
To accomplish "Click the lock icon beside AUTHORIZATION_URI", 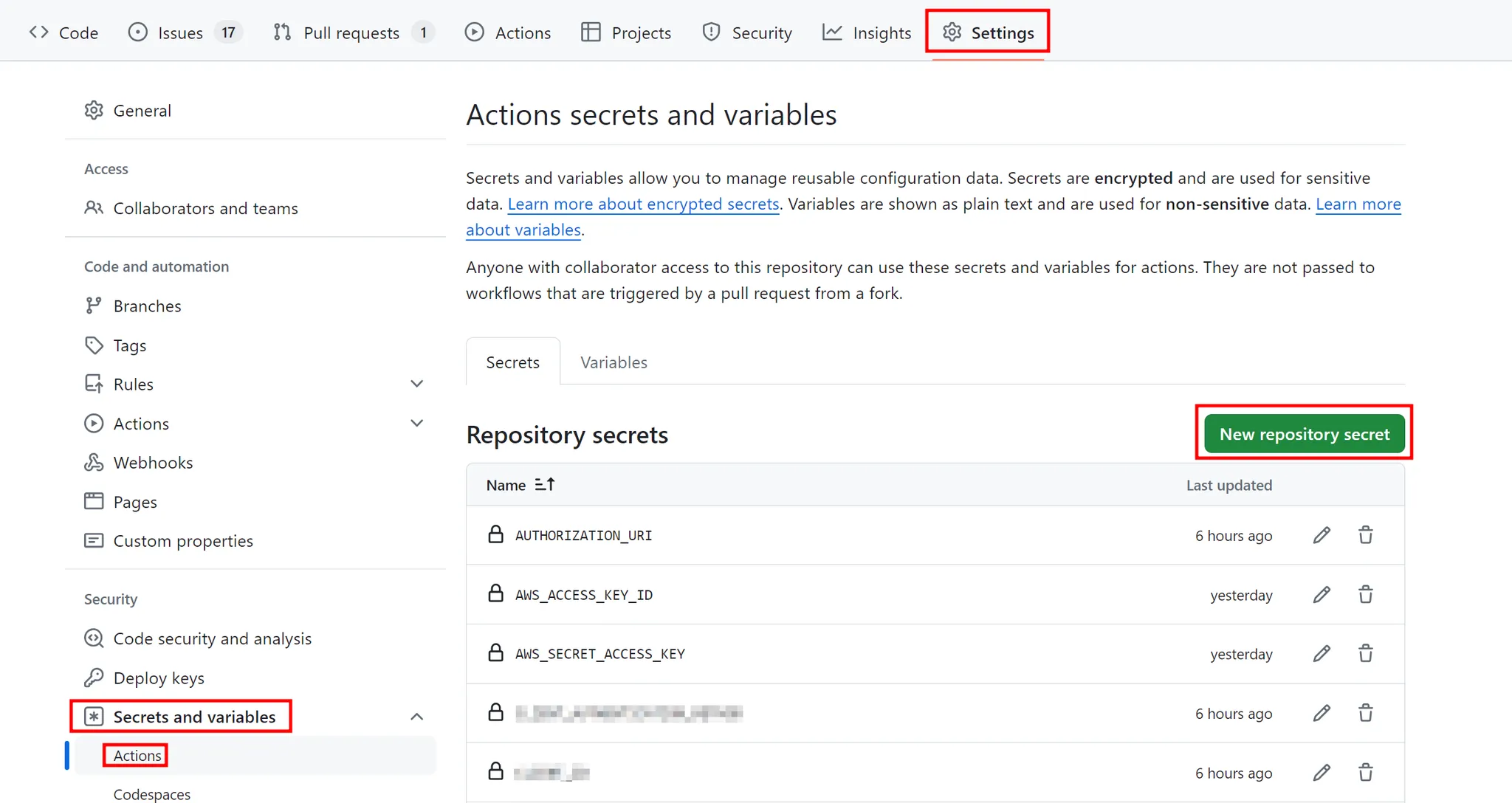I will (x=496, y=534).
